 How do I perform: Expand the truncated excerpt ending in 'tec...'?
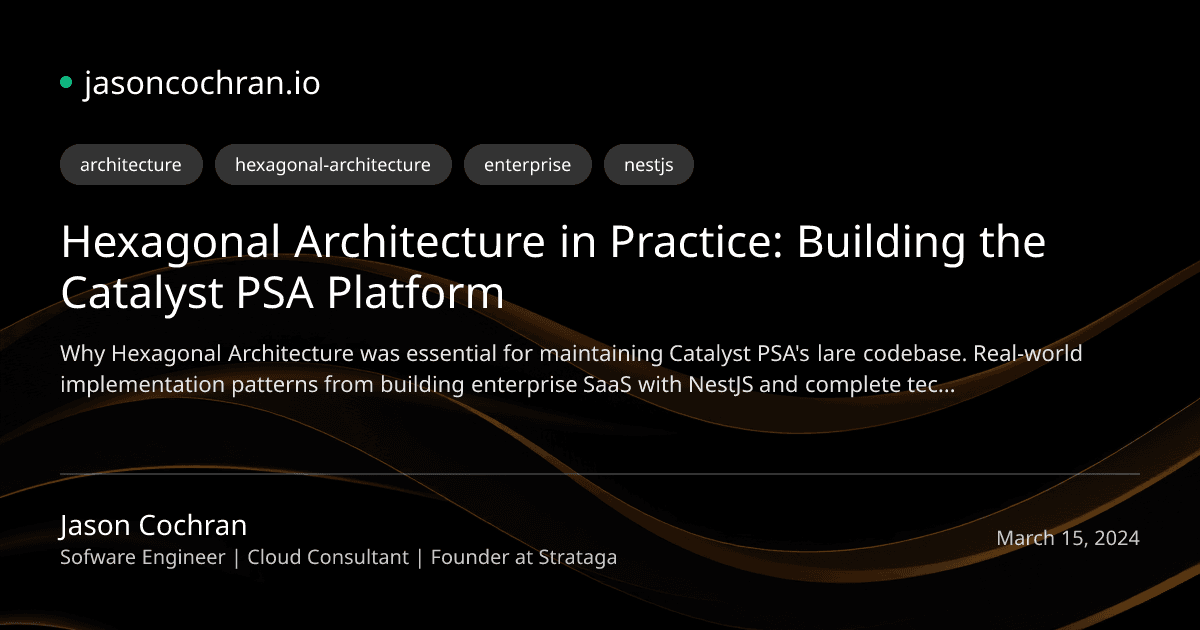click(x=570, y=367)
